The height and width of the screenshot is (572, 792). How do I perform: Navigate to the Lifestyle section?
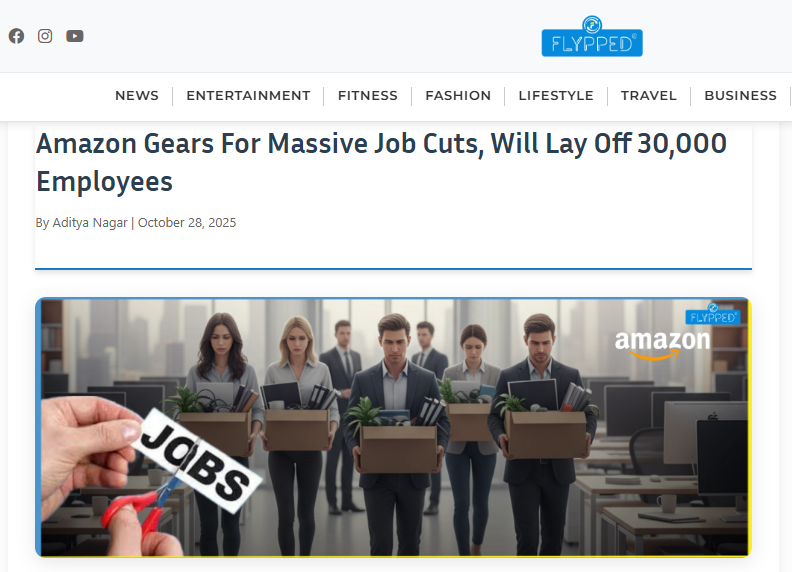[556, 96]
